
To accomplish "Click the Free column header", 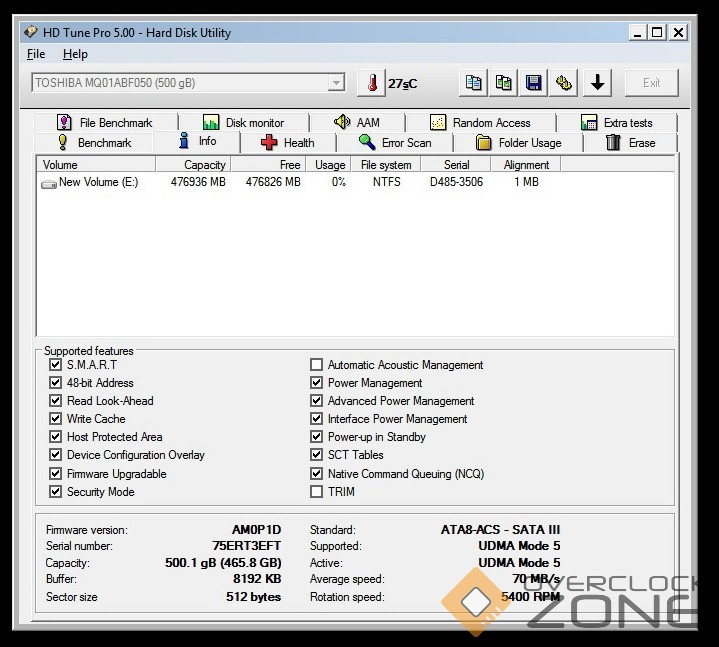I will point(268,165).
